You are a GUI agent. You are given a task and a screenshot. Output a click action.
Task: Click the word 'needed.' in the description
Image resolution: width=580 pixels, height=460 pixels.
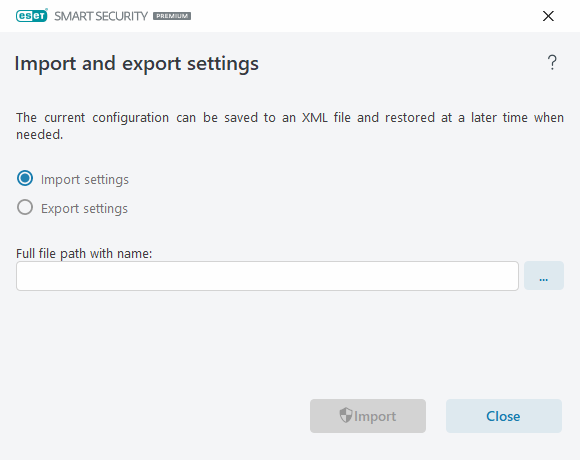(40, 135)
